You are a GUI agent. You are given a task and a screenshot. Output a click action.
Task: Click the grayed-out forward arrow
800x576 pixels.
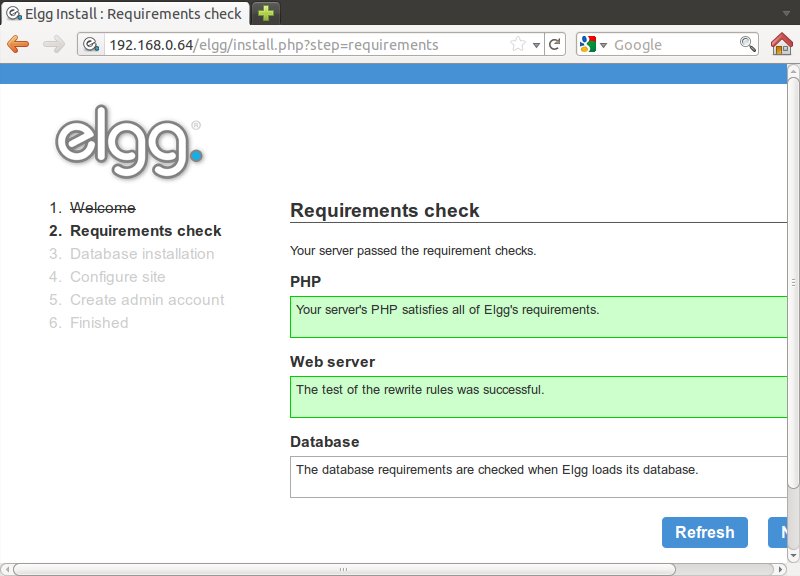coord(54,44)
